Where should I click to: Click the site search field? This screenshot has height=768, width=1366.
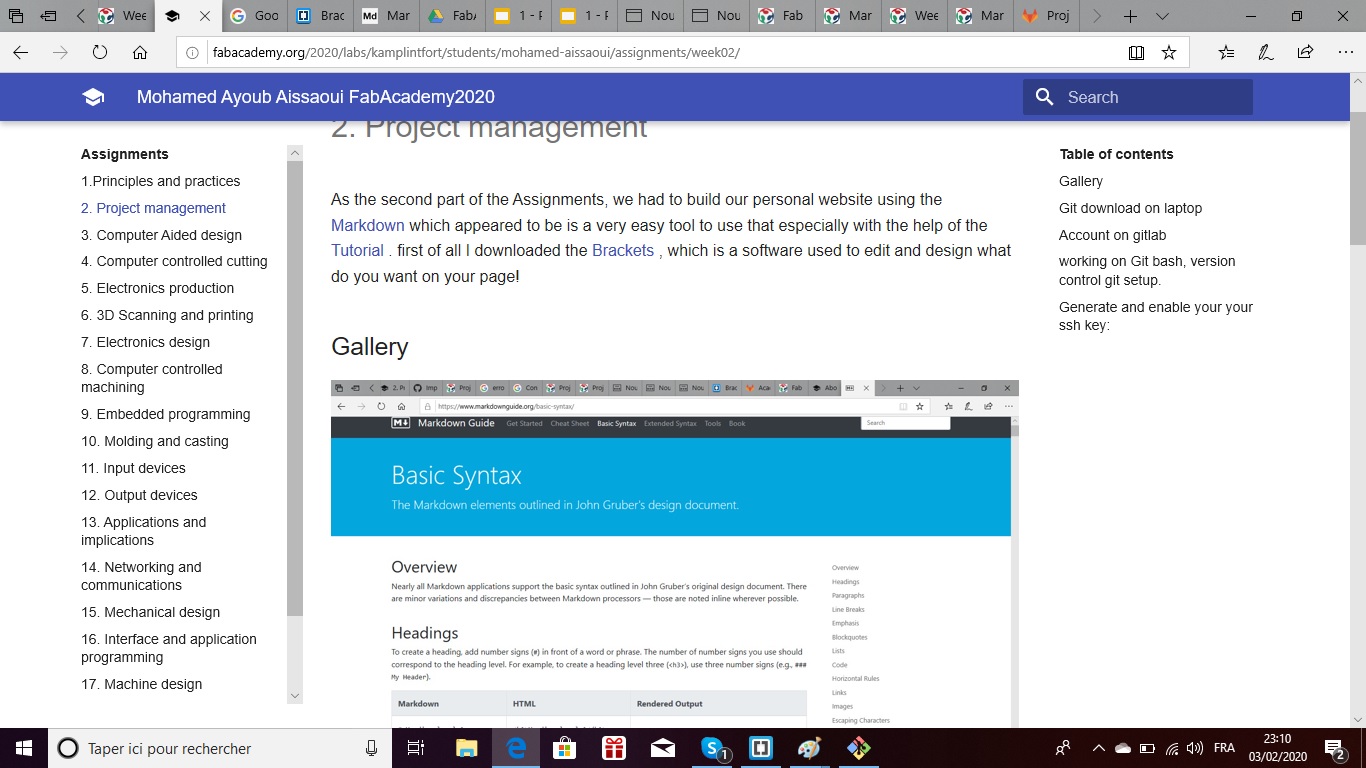(1138, 97)
